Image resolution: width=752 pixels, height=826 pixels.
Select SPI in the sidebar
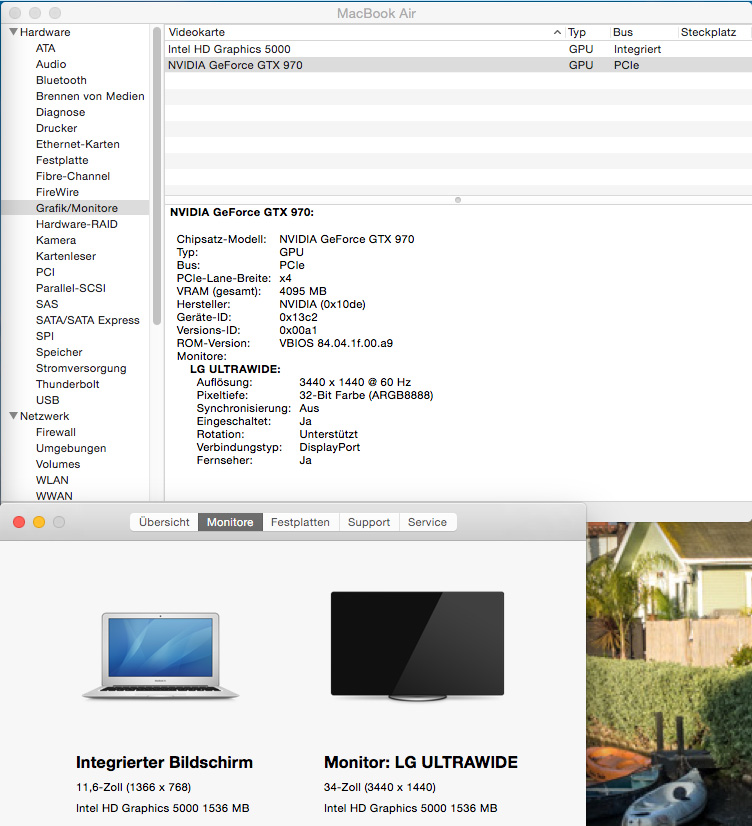[x=45, y=336]
